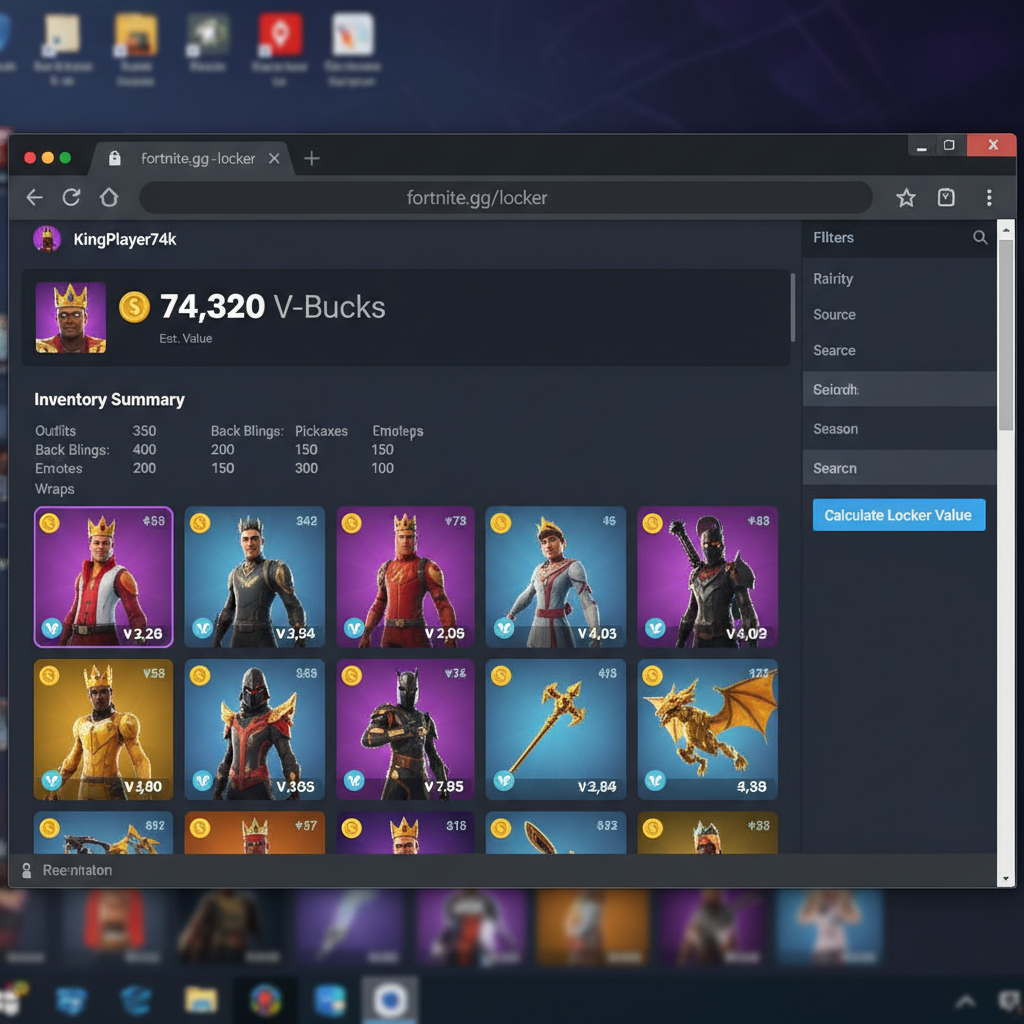Click the Wraps row label
The width and height of the screenshot is (1024, 1024).
55,488
